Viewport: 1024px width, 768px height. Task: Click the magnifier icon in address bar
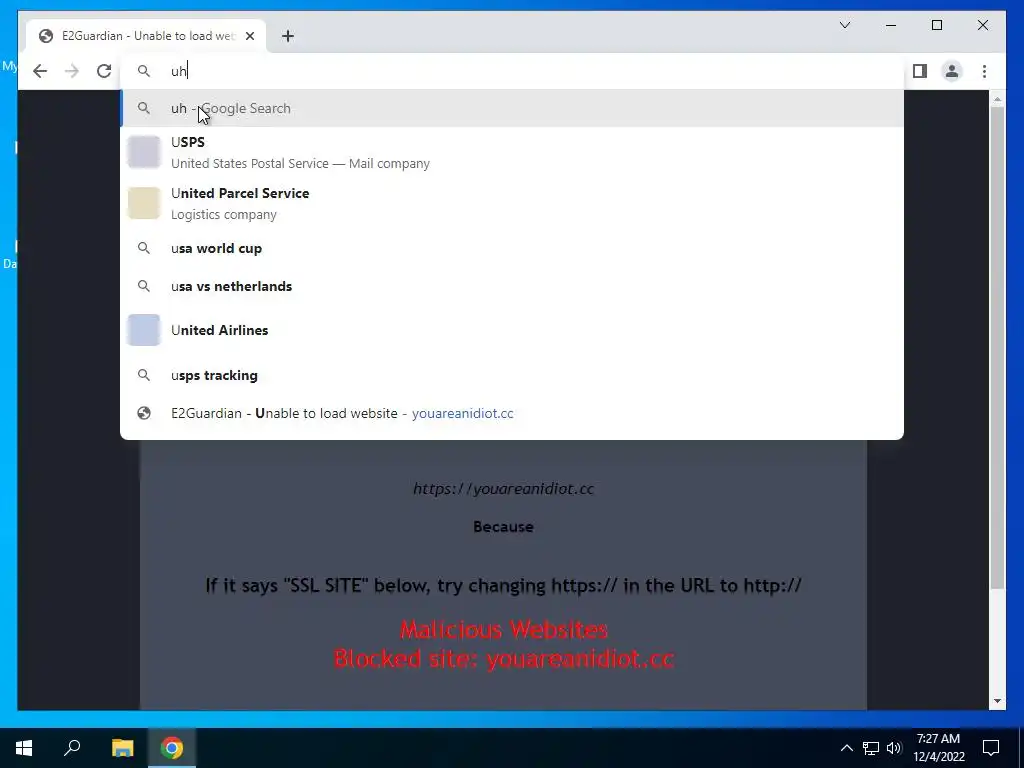click(x=144, y=71)
